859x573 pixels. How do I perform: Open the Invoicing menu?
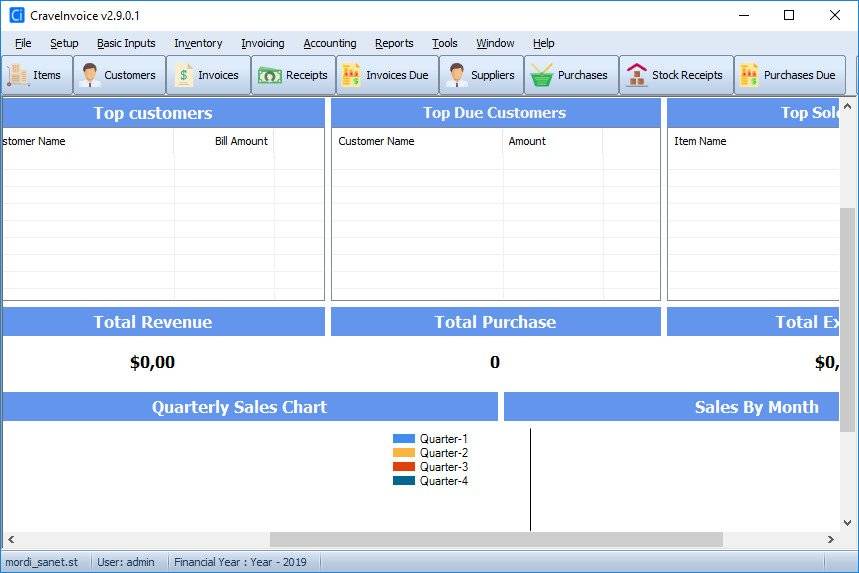(263, 43)
